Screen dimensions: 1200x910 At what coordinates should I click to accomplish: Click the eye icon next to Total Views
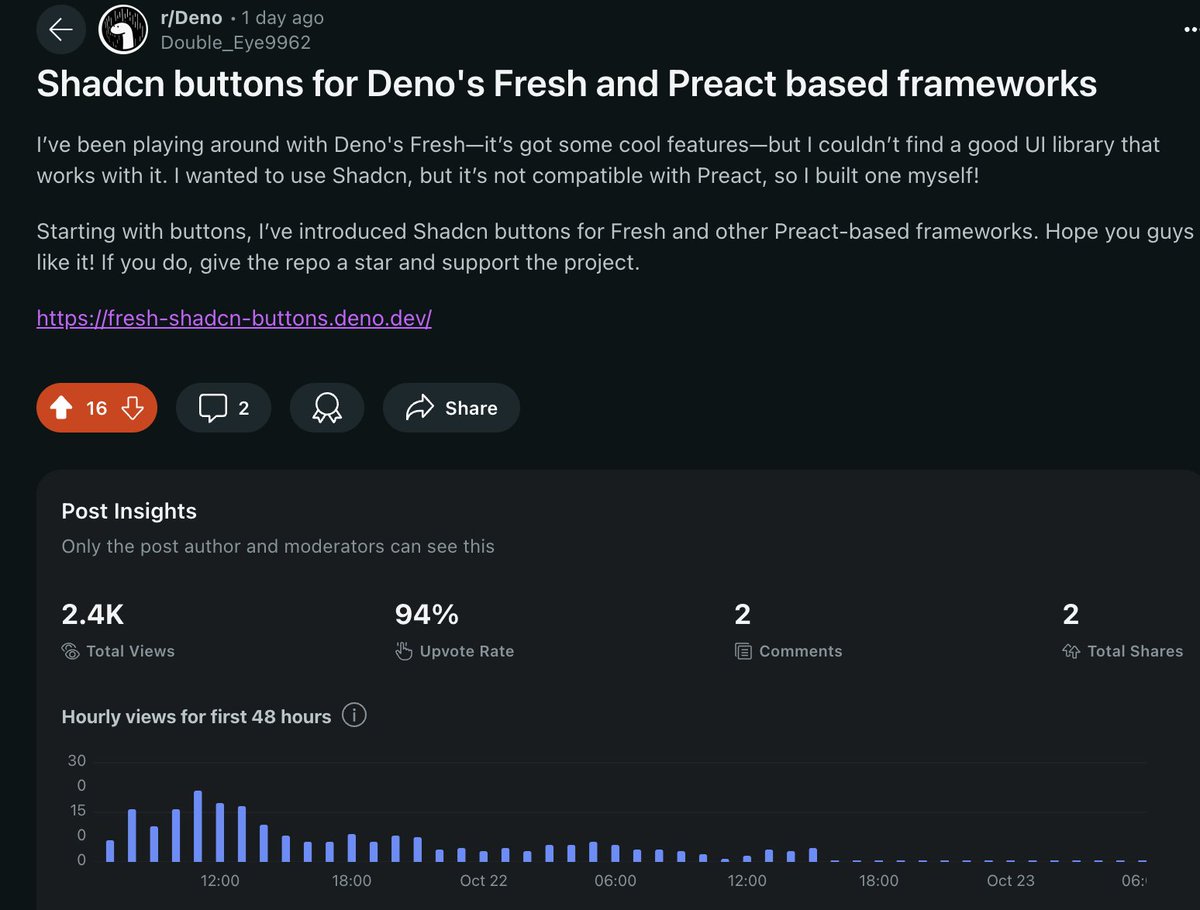(70, 651)
